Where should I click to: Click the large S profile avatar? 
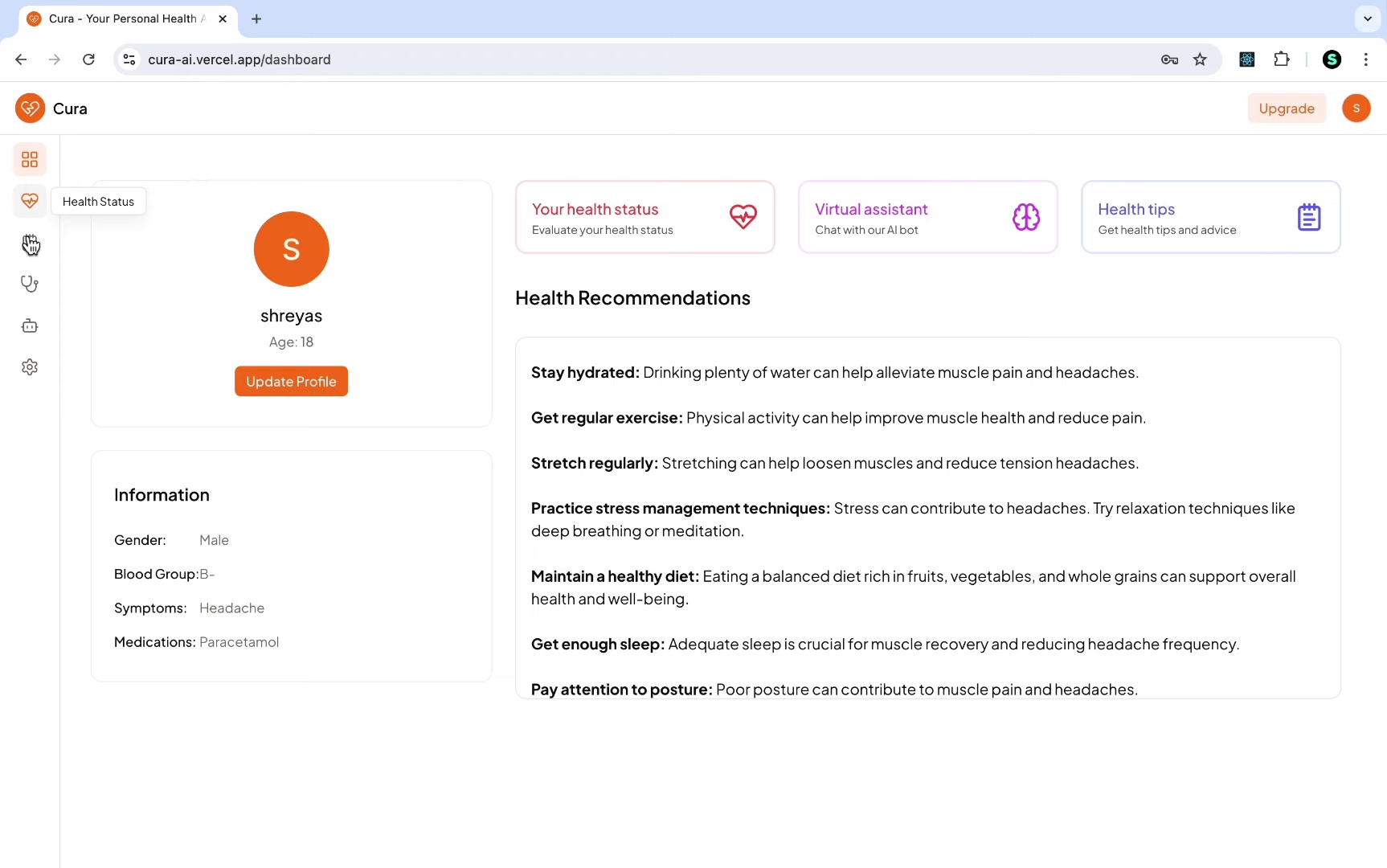click(291, 249)
